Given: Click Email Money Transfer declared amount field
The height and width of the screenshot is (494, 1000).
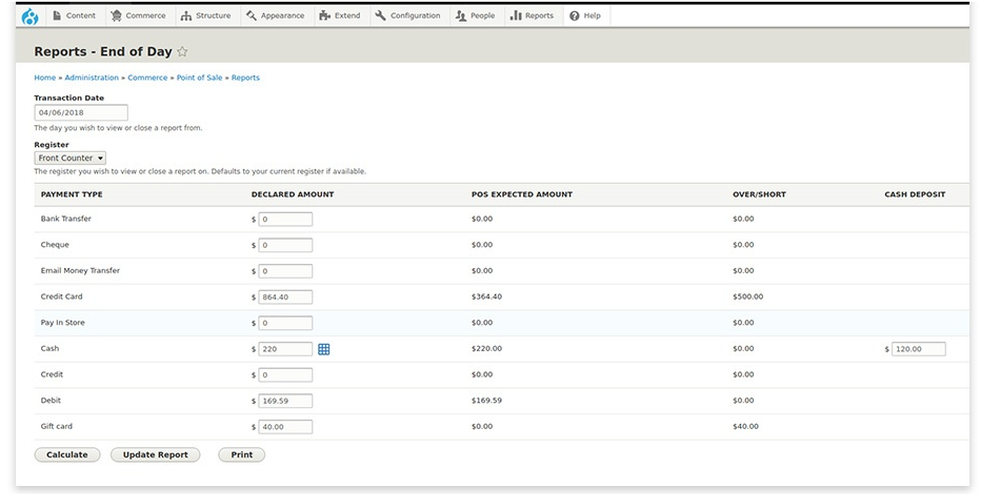Looking at the screenshot, I should coord(285,272).
